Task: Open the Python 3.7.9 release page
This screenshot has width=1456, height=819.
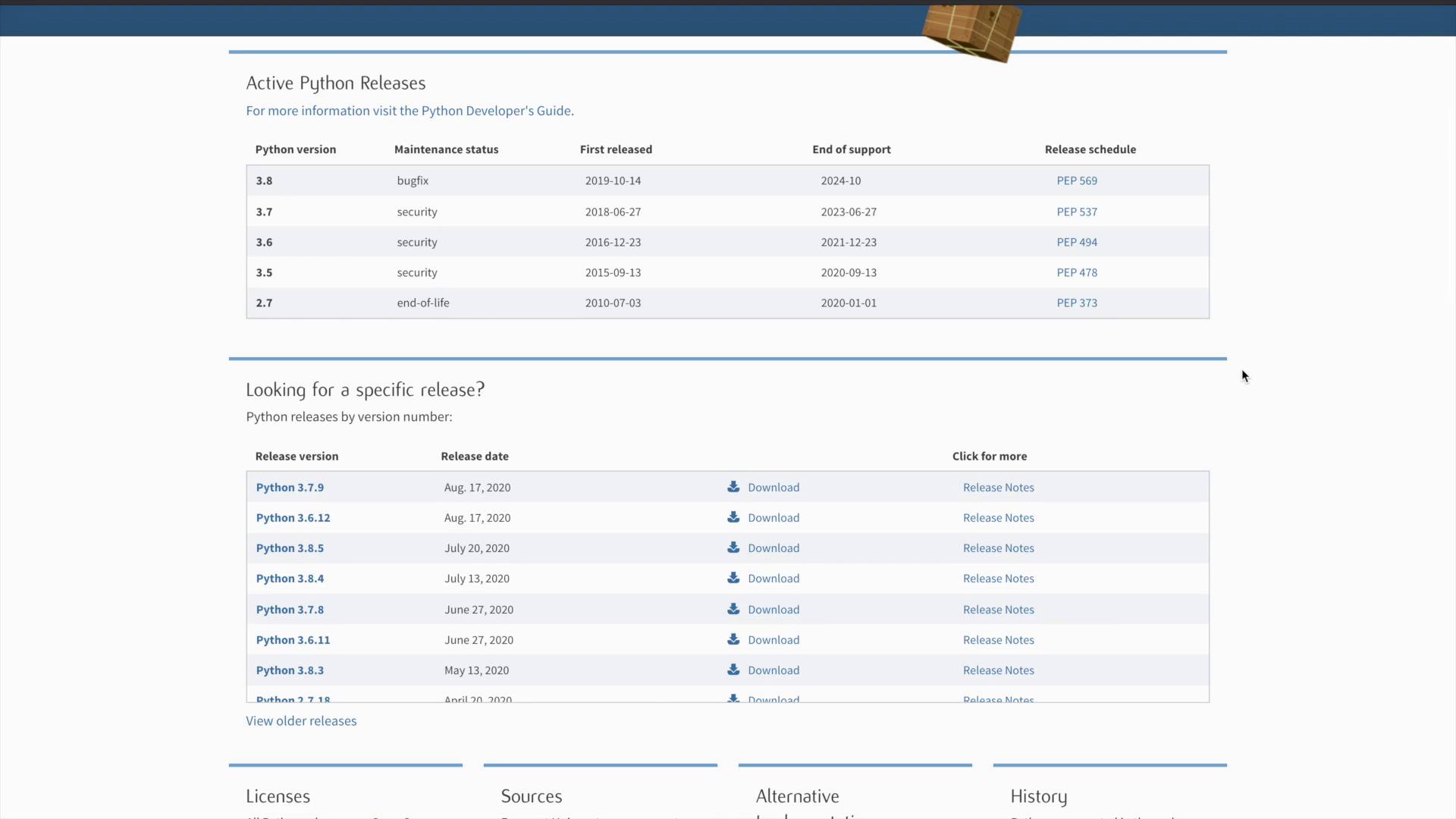Action: 290,488
